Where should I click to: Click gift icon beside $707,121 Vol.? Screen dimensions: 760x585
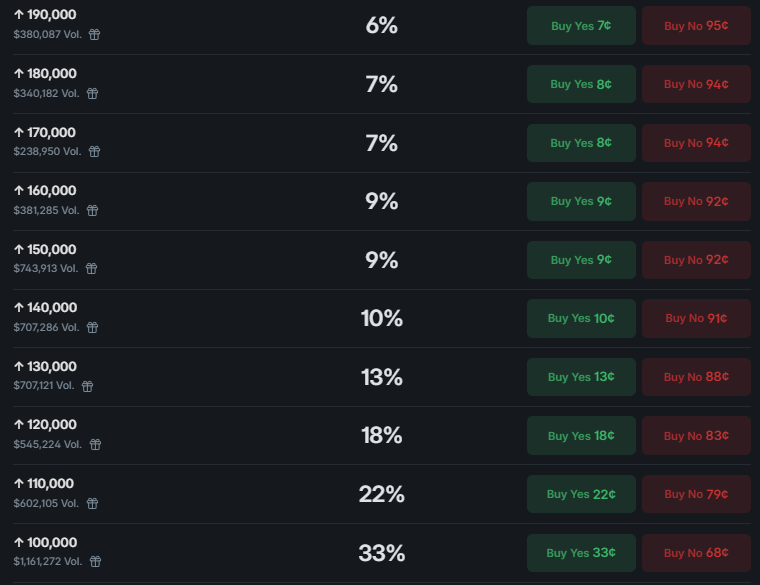(88, 386)
